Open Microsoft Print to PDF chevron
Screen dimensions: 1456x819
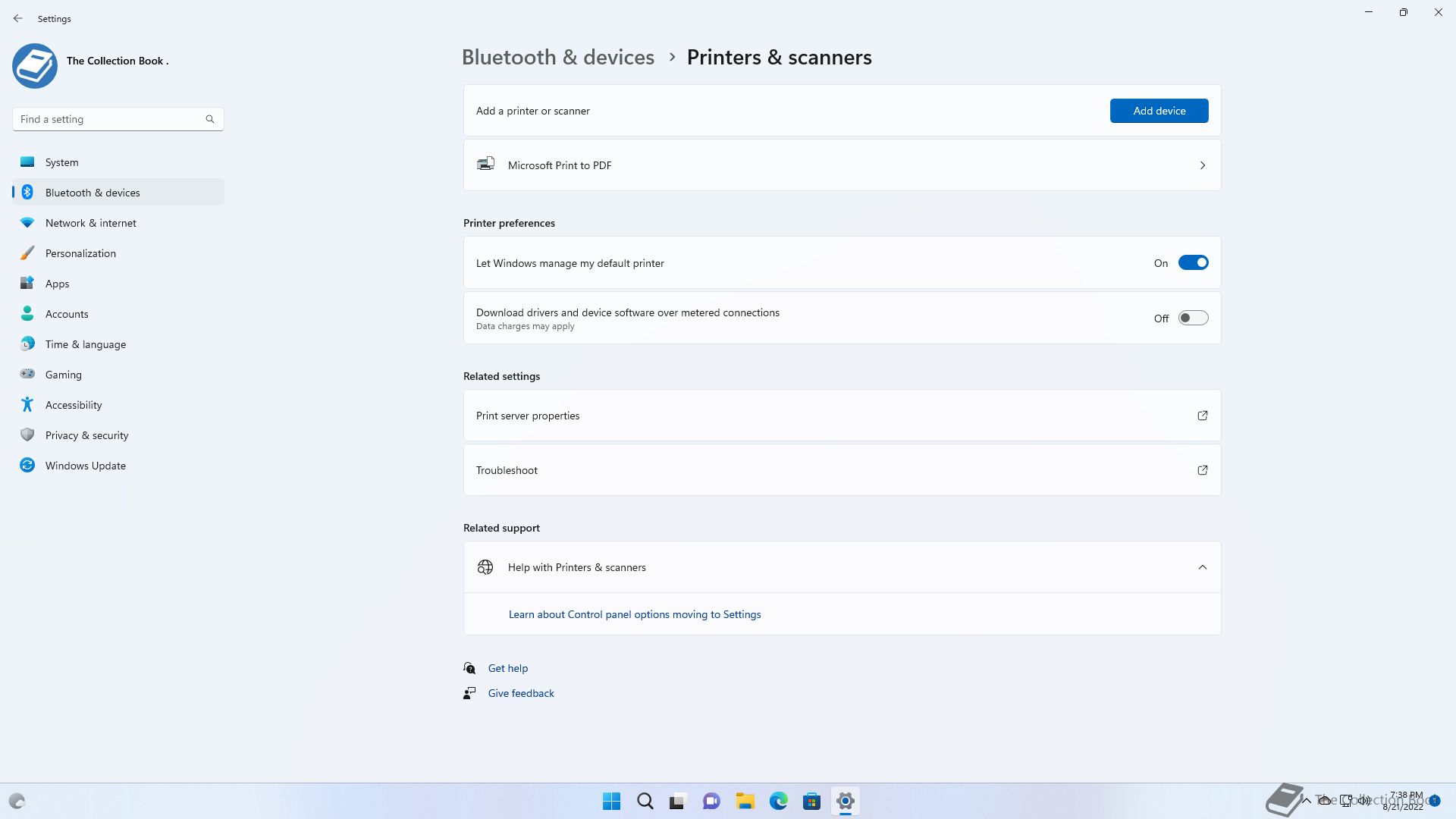[1203, 165]
